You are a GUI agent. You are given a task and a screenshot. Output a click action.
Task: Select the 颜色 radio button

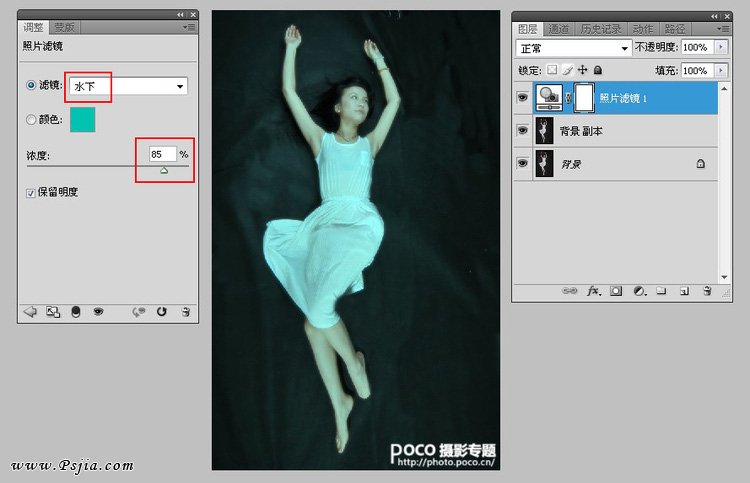(31, 120)
